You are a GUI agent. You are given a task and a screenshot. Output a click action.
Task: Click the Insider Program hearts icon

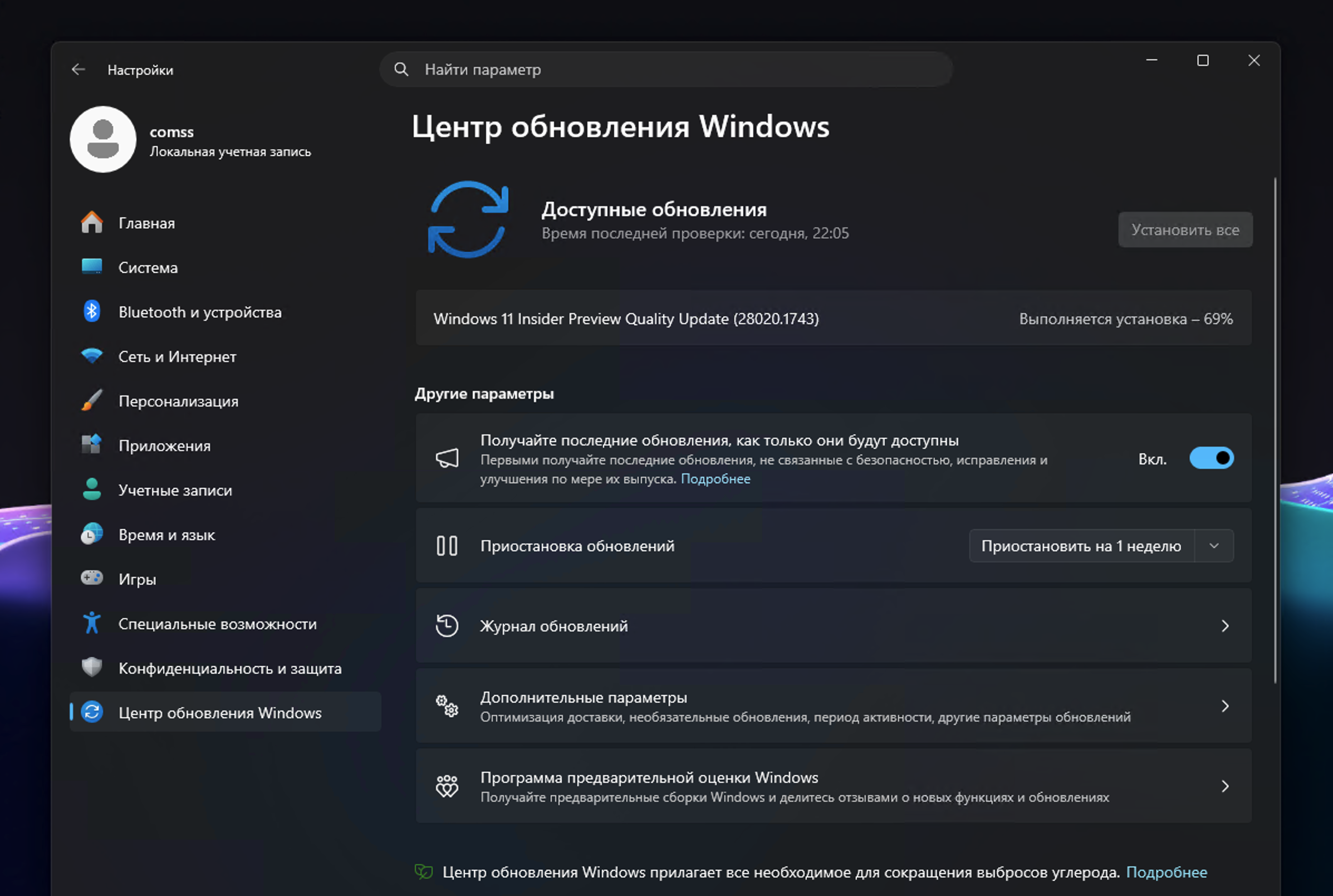tap(447, 786)
